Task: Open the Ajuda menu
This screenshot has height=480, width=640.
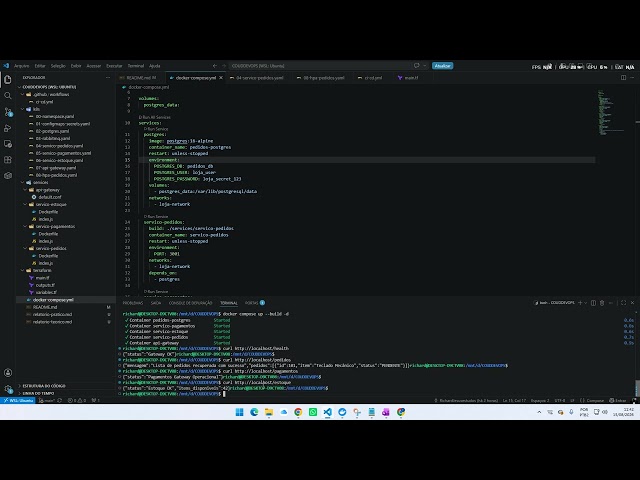Action: tap(155, 66)
